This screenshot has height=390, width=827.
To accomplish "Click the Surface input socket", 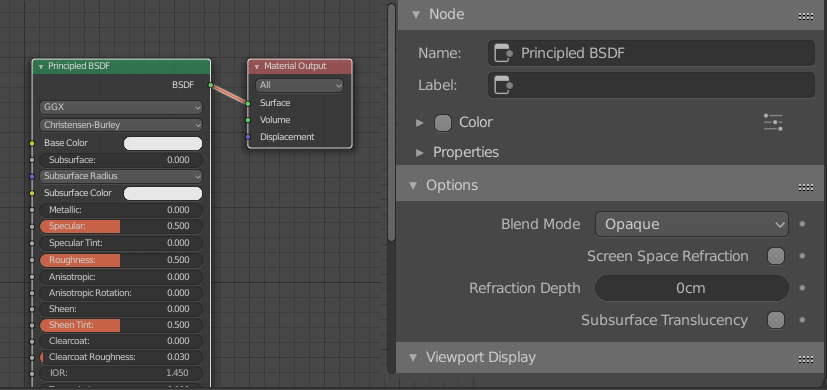I will tap(248, 103).
